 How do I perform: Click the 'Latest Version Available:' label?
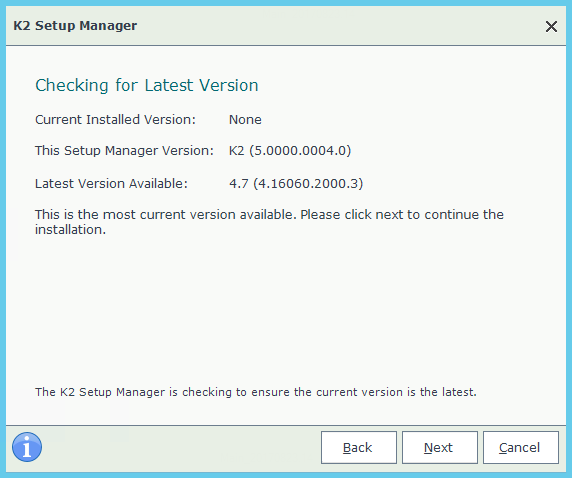[x=111, y=184]
